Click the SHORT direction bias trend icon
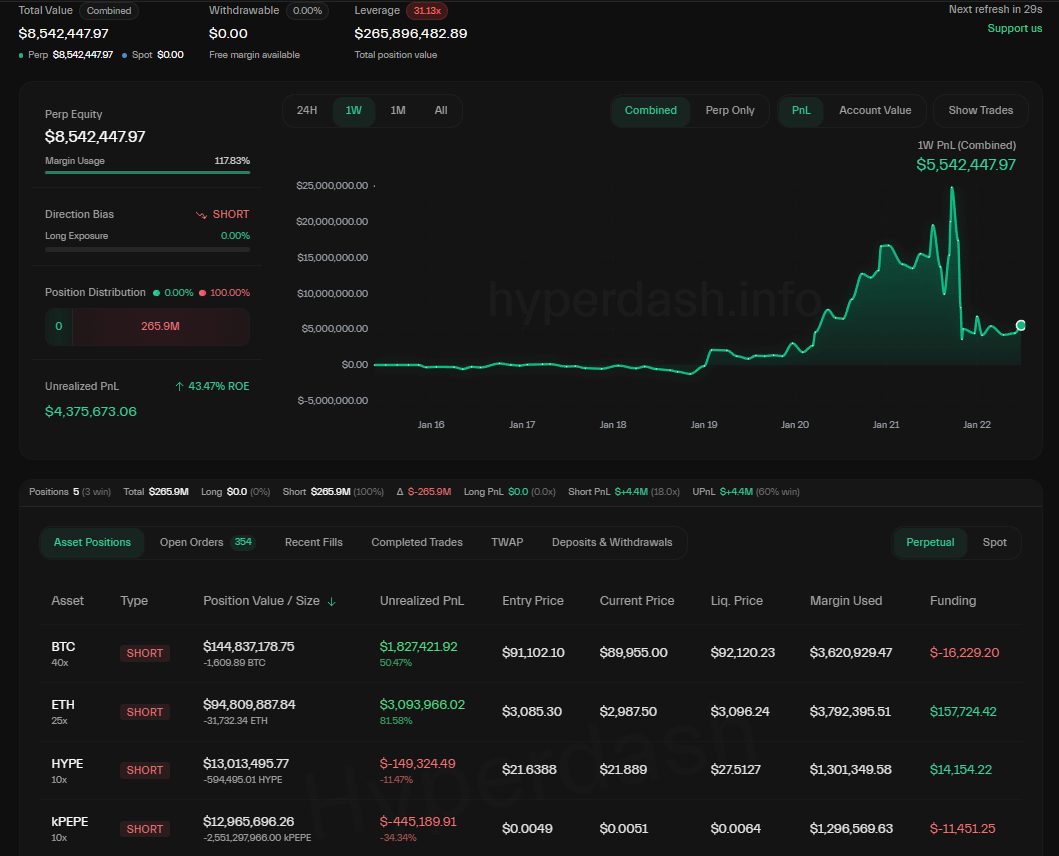 click(x=201, y=215)
